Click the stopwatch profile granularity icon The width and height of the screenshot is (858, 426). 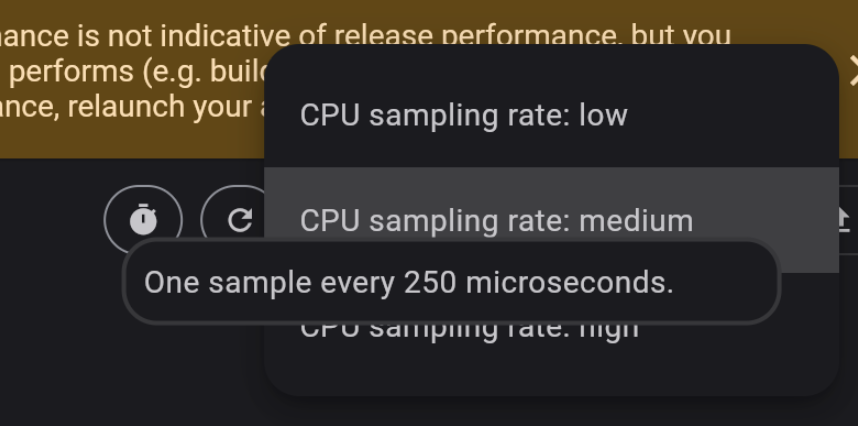144,219
